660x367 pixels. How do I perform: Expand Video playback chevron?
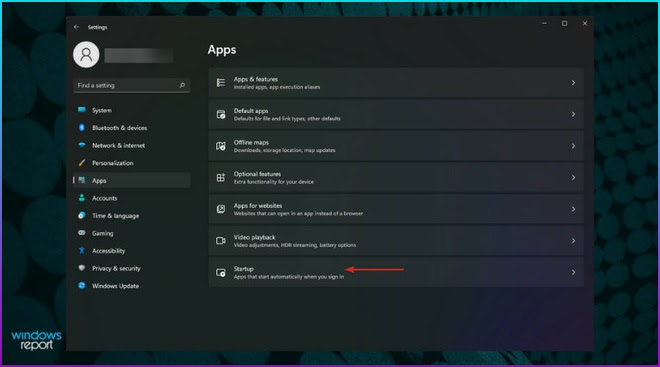point(573,240)
